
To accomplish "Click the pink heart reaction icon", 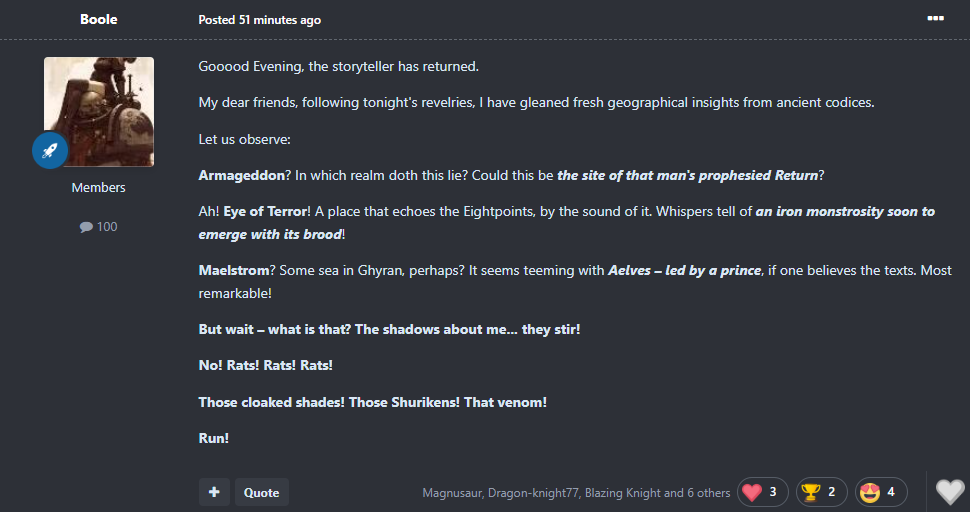I will click(752, 492).
